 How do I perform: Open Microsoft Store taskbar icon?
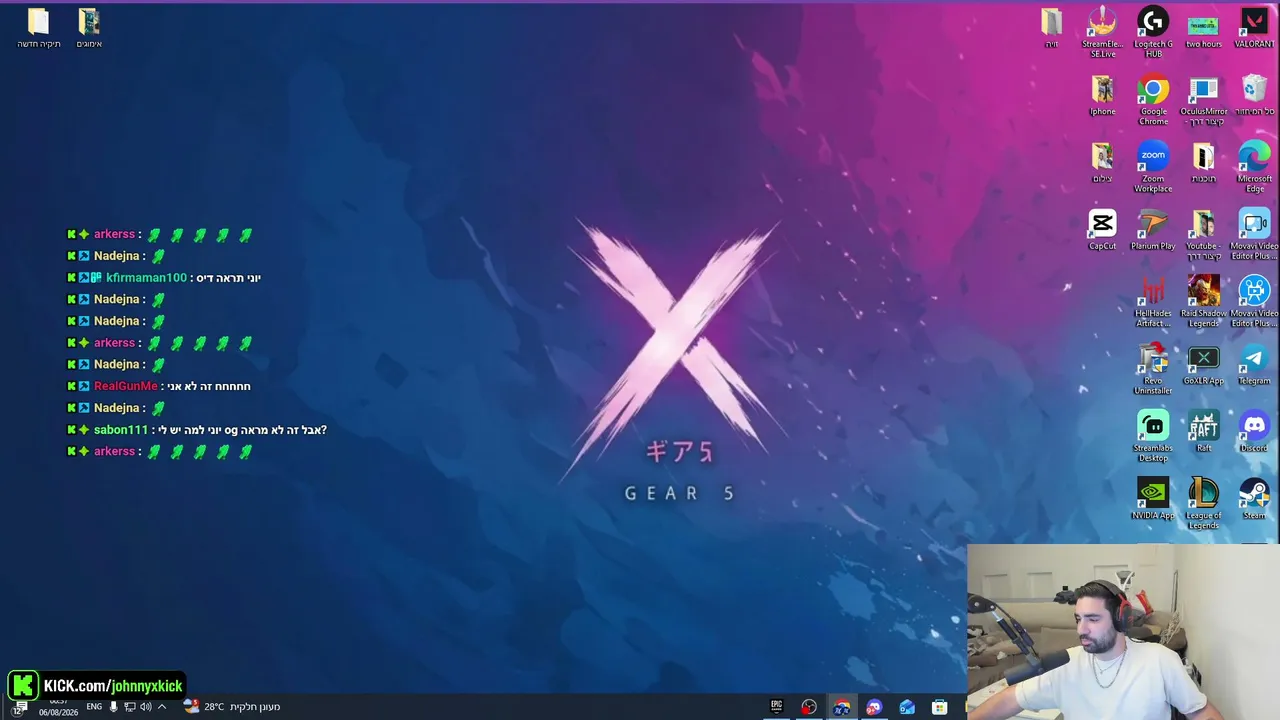939,707
